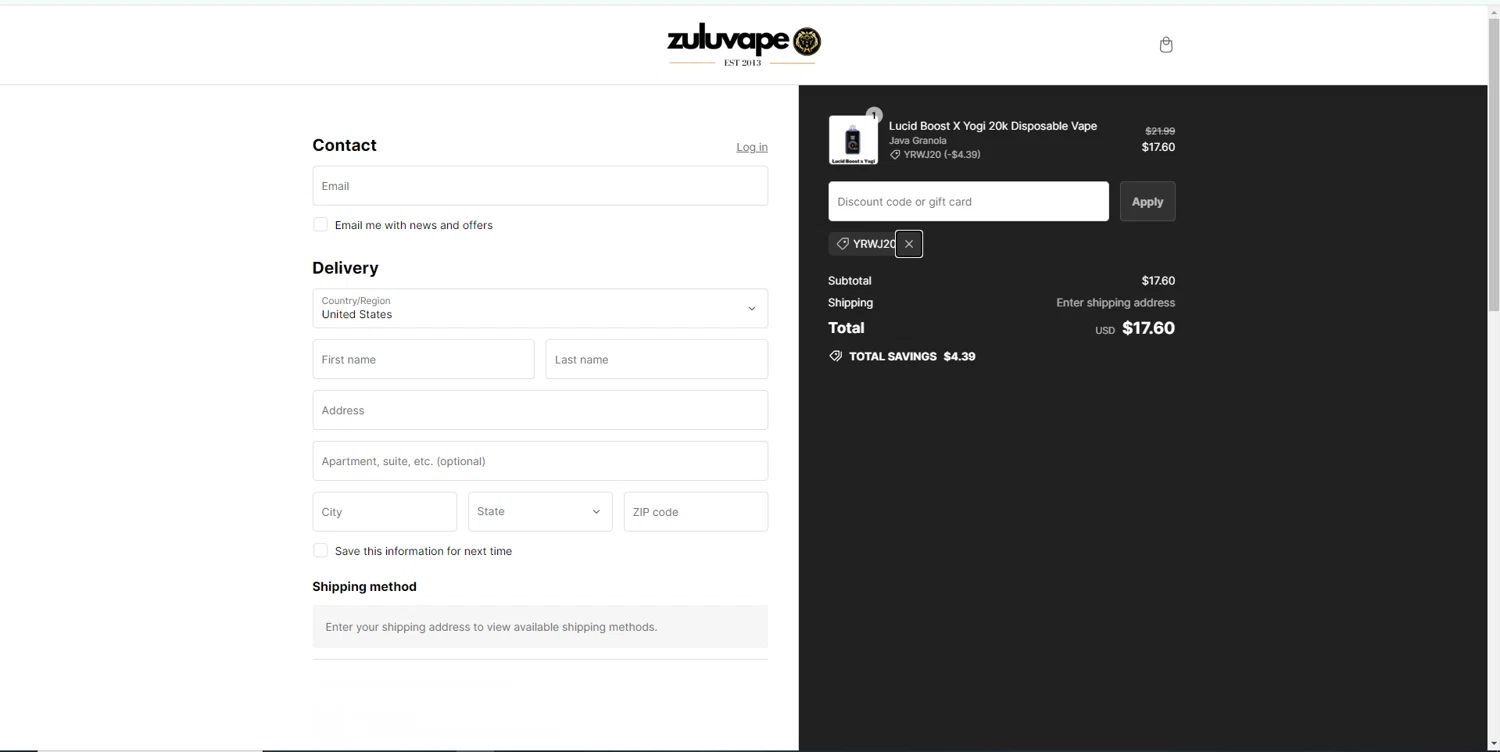The width and height of the screenshot is (1500, 752).
Task: Open the Country/Region dropdown
Action: click(x=540, y=308)
